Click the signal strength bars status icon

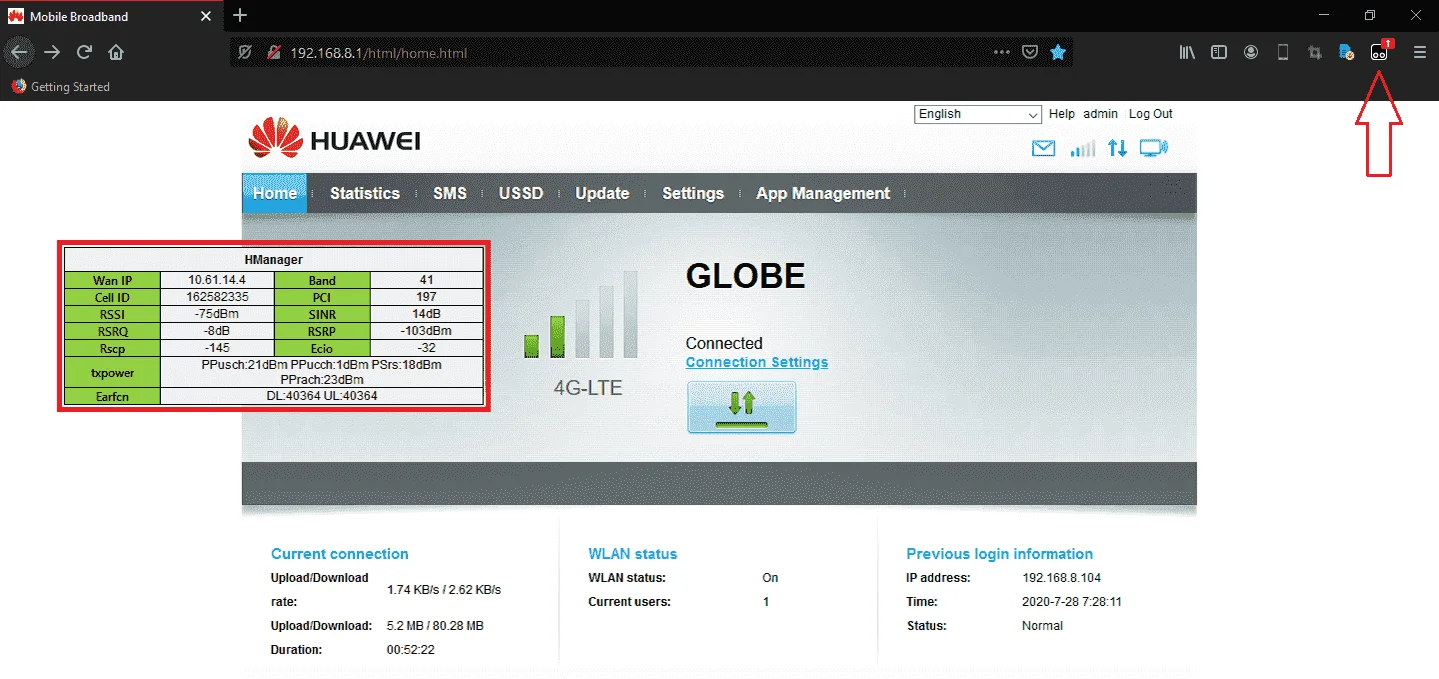click(x=1083, y=149)
